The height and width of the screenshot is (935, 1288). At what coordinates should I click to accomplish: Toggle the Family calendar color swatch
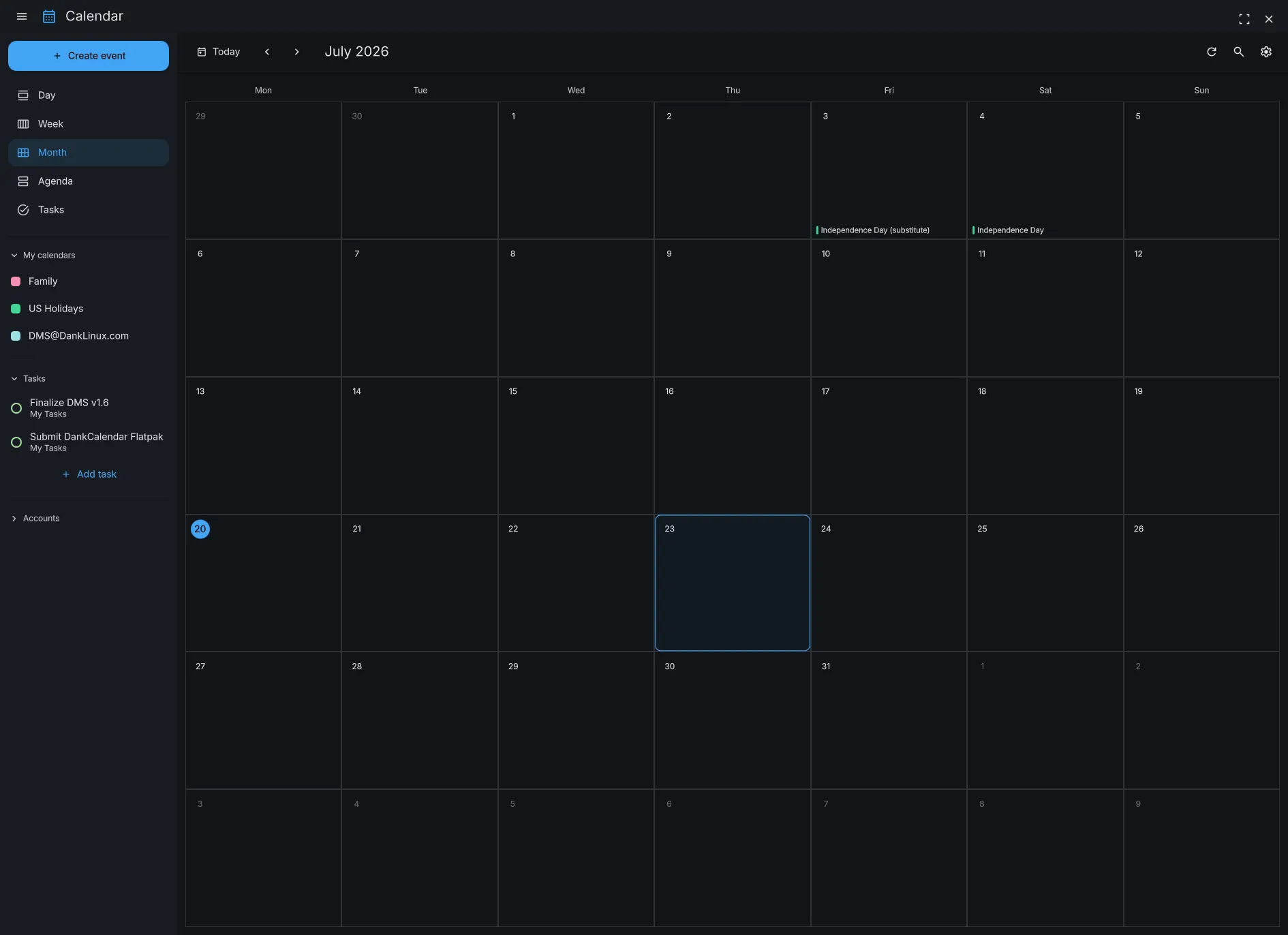click(x=16, y=281)
